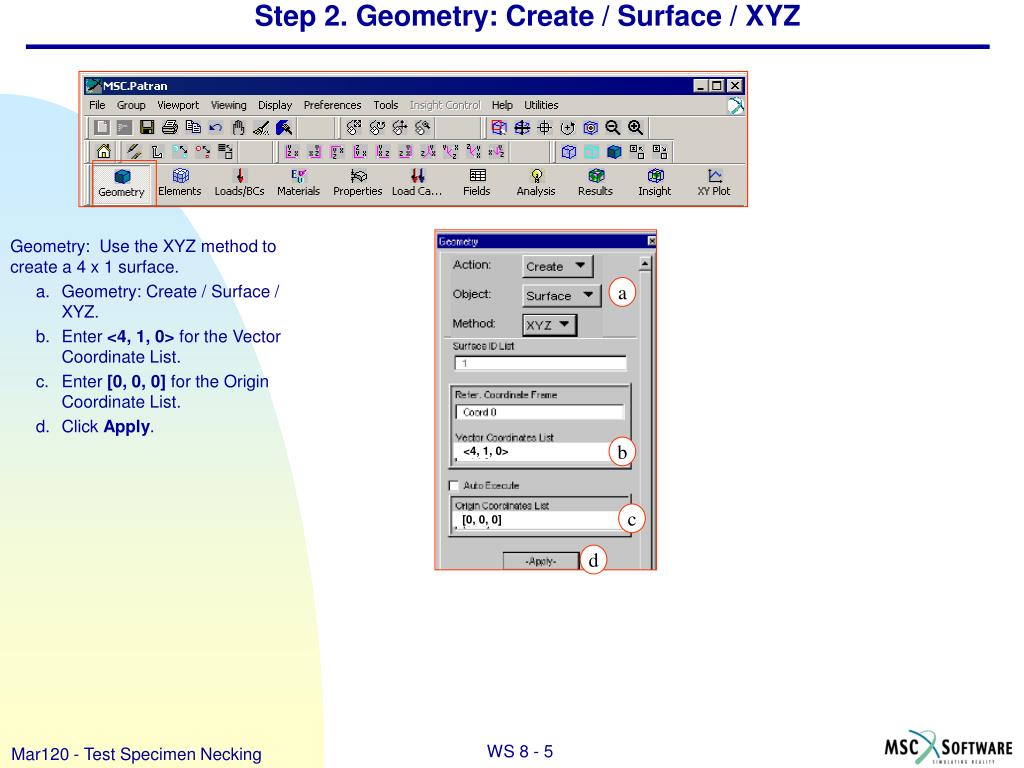This screenshot has width=1024, height=768.
Task: Click the crosshair view center icon
Action: (544, 128)
